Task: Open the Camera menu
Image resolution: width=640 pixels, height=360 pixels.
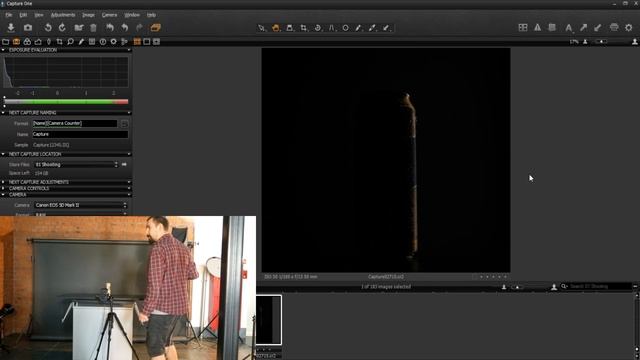Action: click(109, 15)
